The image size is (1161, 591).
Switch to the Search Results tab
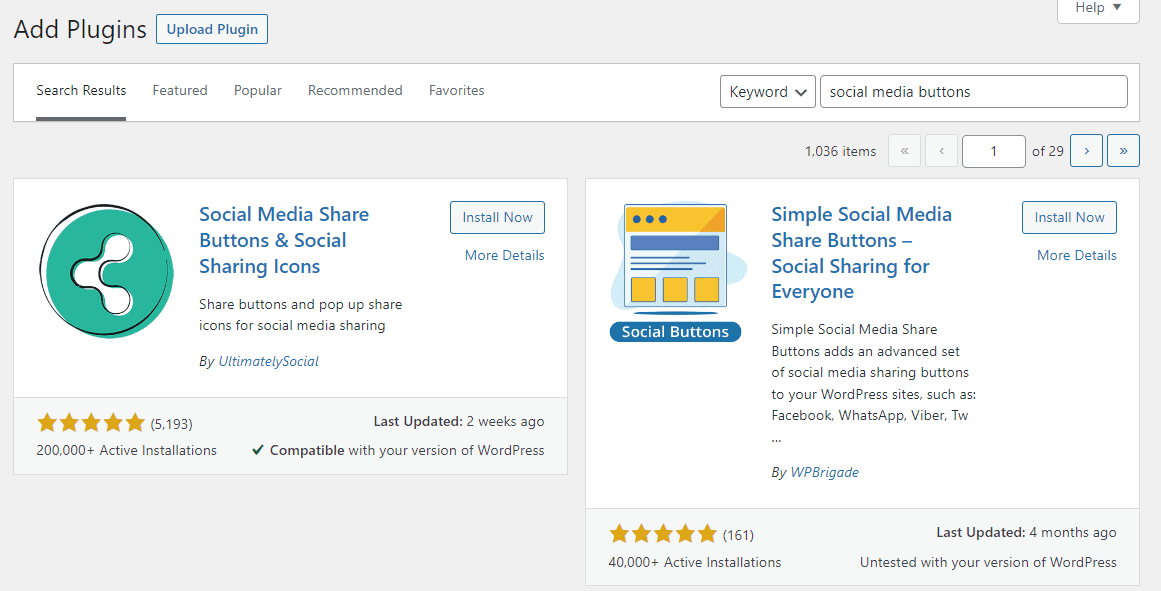(81, 90)
